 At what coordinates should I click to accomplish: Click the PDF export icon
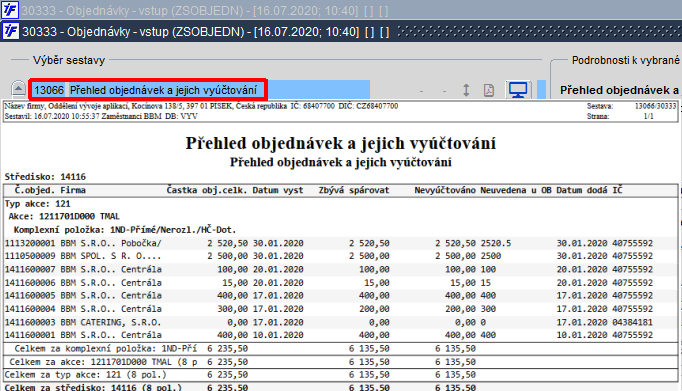pos(489,90)
